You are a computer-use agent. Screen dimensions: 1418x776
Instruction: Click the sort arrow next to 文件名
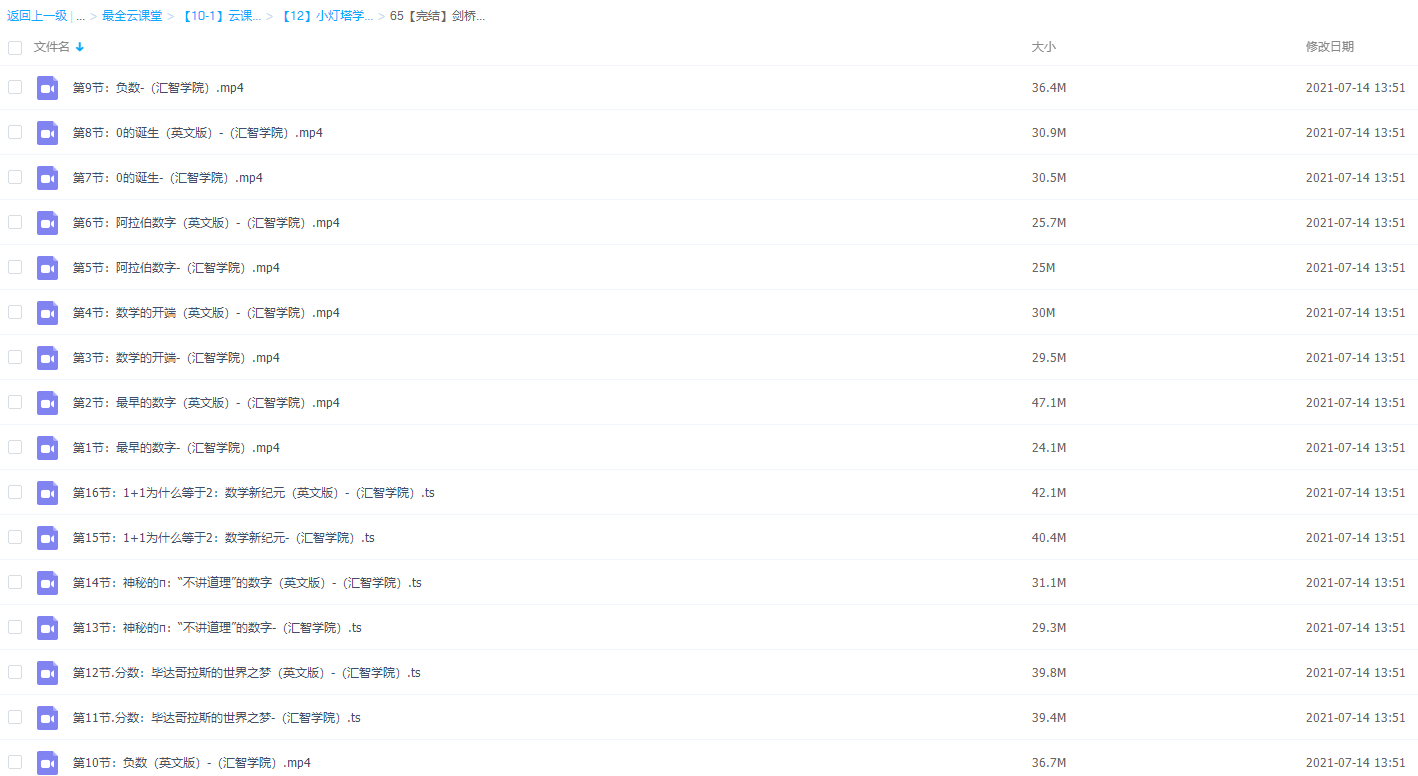coord(79,47)
